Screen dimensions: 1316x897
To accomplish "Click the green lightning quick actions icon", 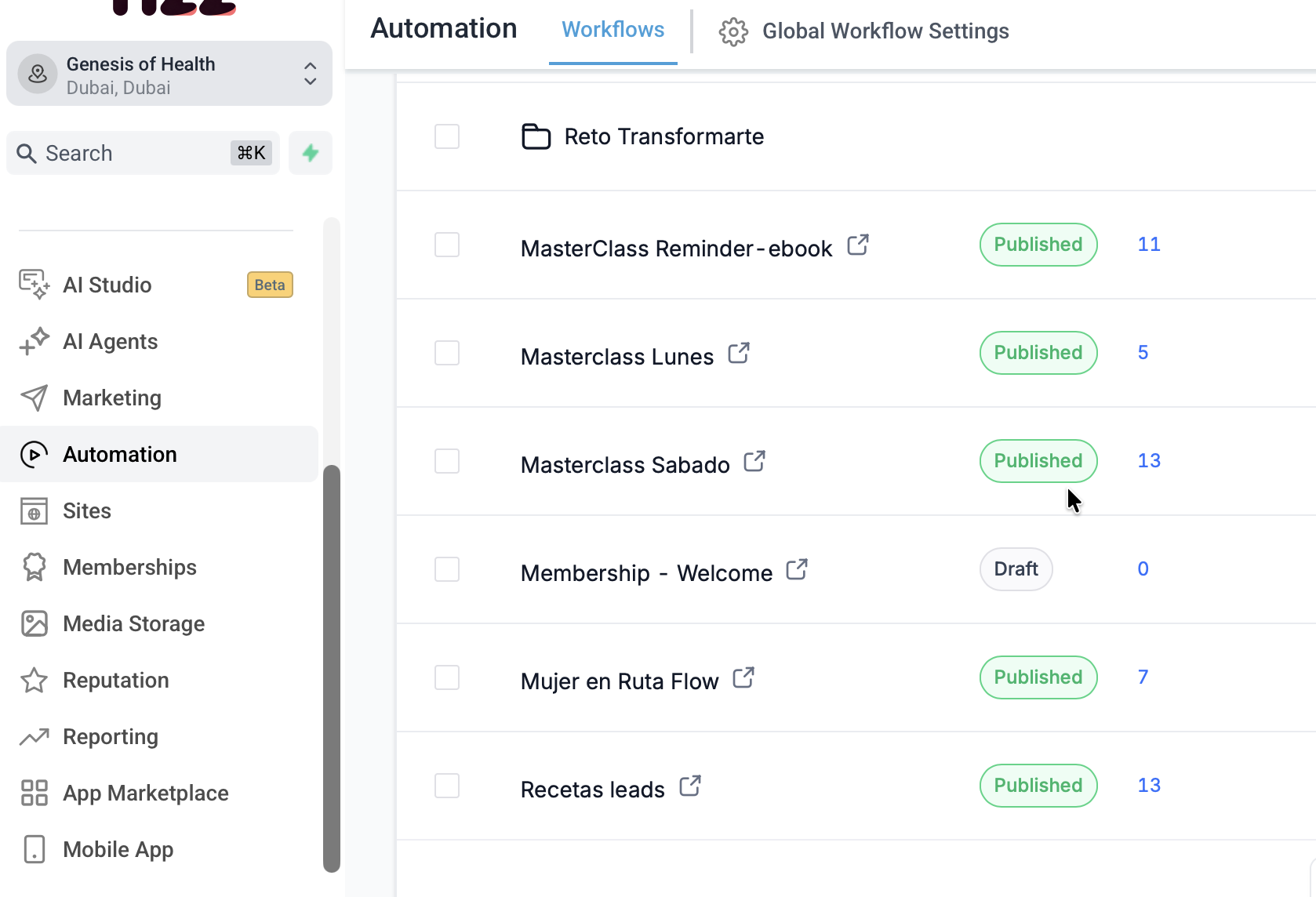I will pos(311,153).
